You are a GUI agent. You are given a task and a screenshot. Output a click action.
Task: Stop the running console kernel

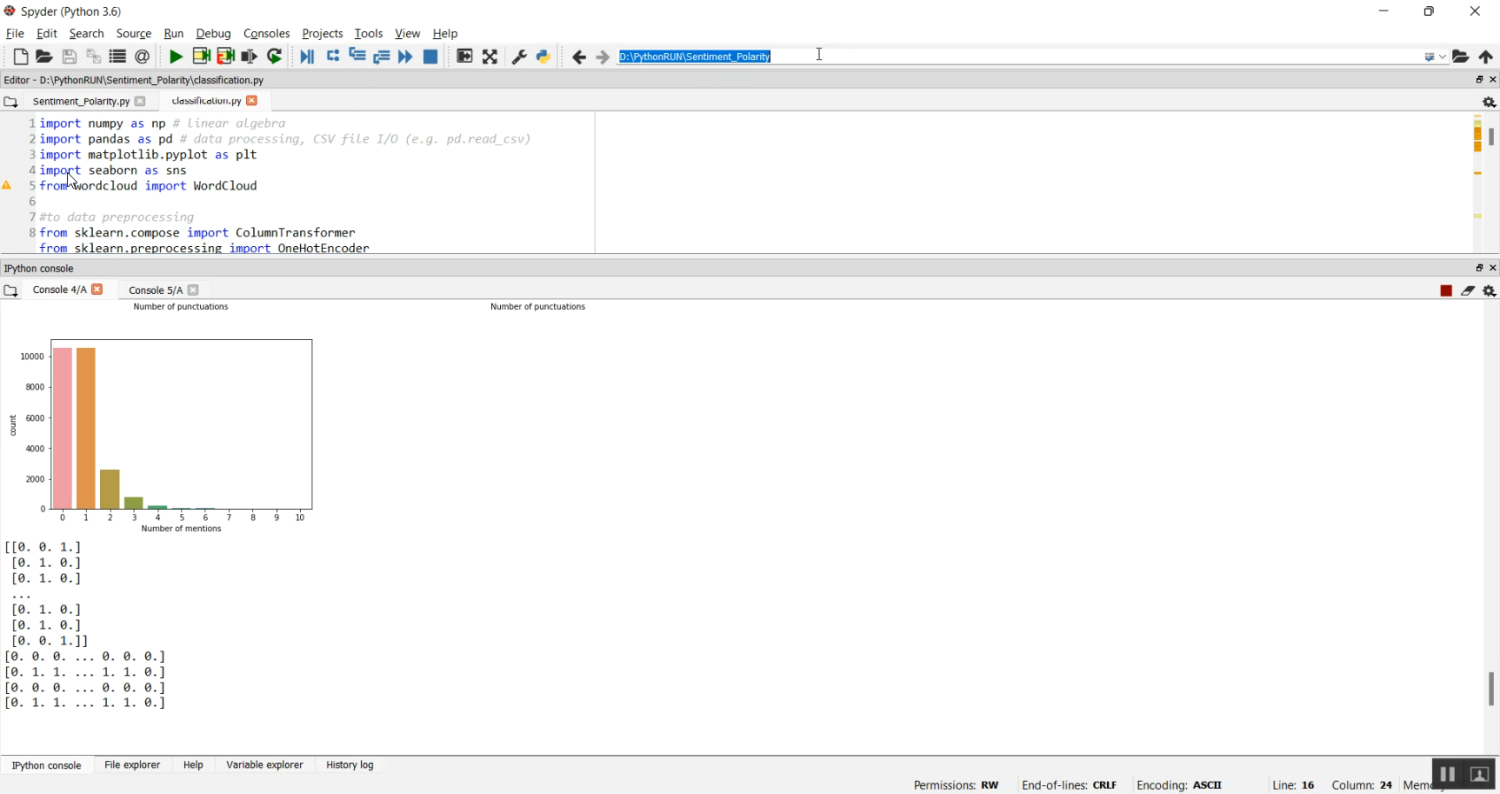[x=1446, y=291]
